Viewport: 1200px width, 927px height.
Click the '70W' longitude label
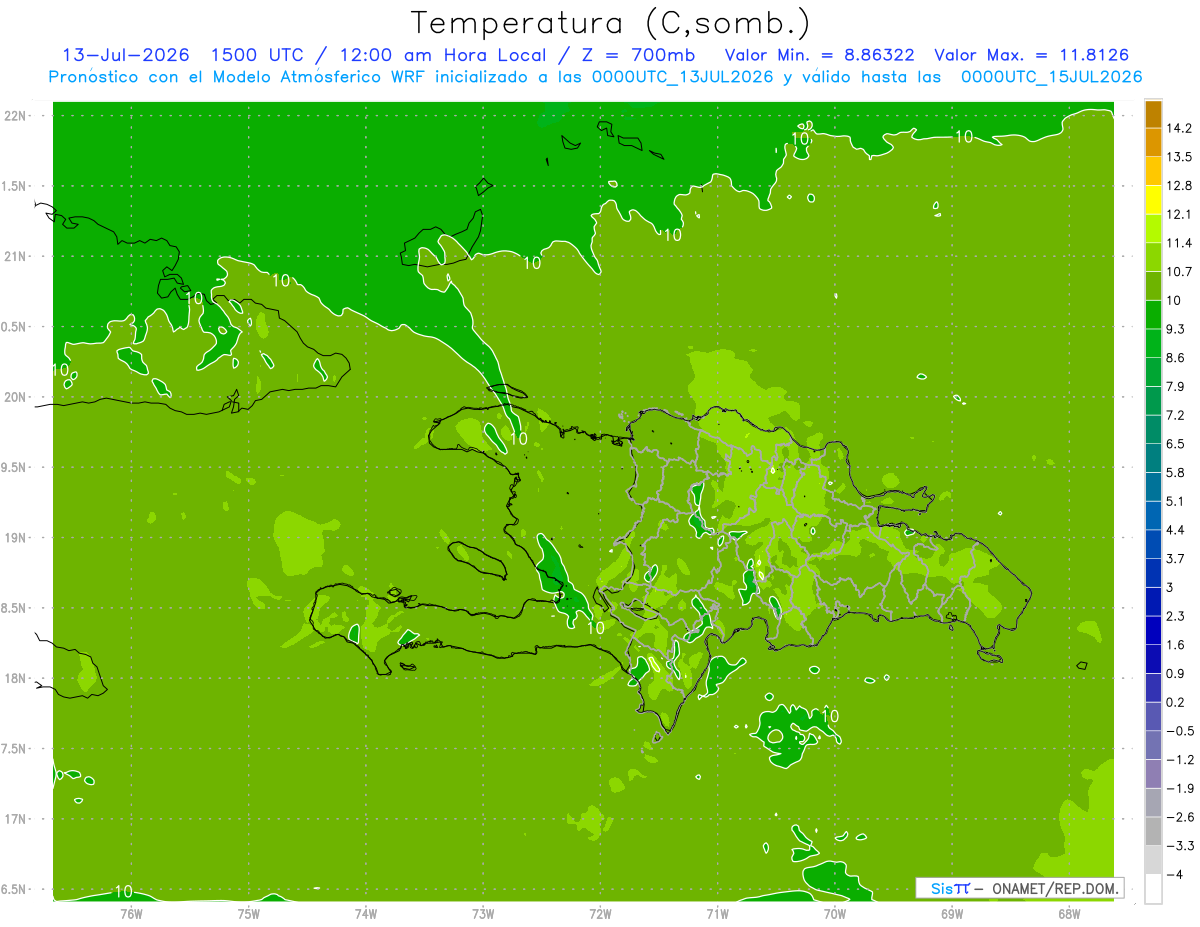[x=835, y=913]
